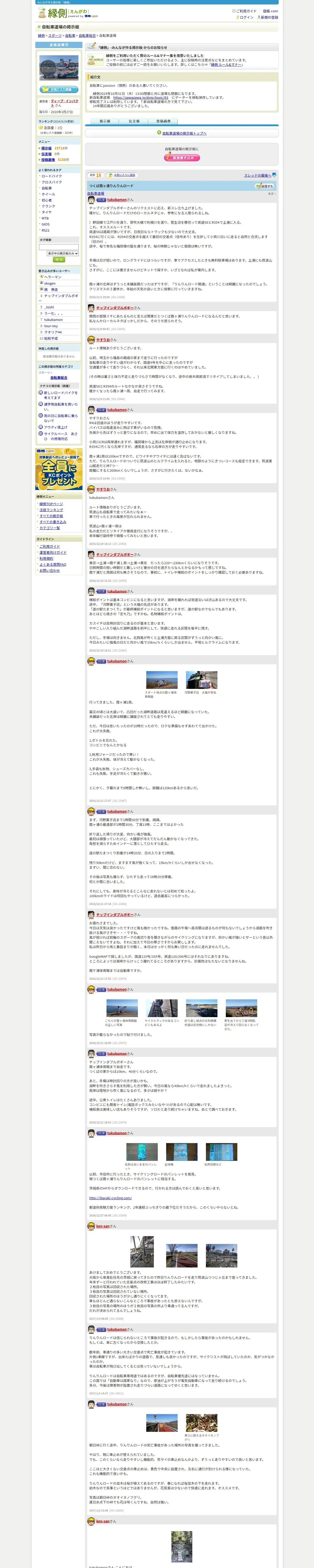This screenshot has height=1568, width=314.
Task: Open the 注目ランキング link
Action: pyautogui.click(x=51, y=510)
